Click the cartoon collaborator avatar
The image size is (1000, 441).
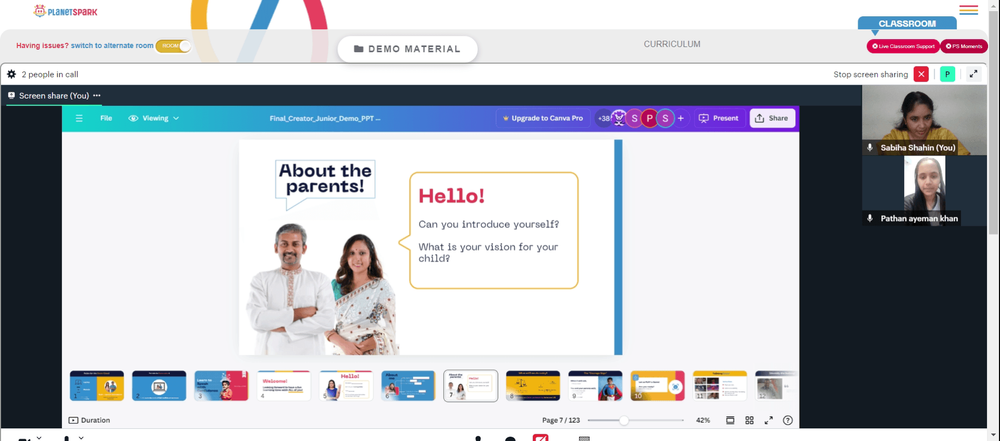tap(618, 118)
